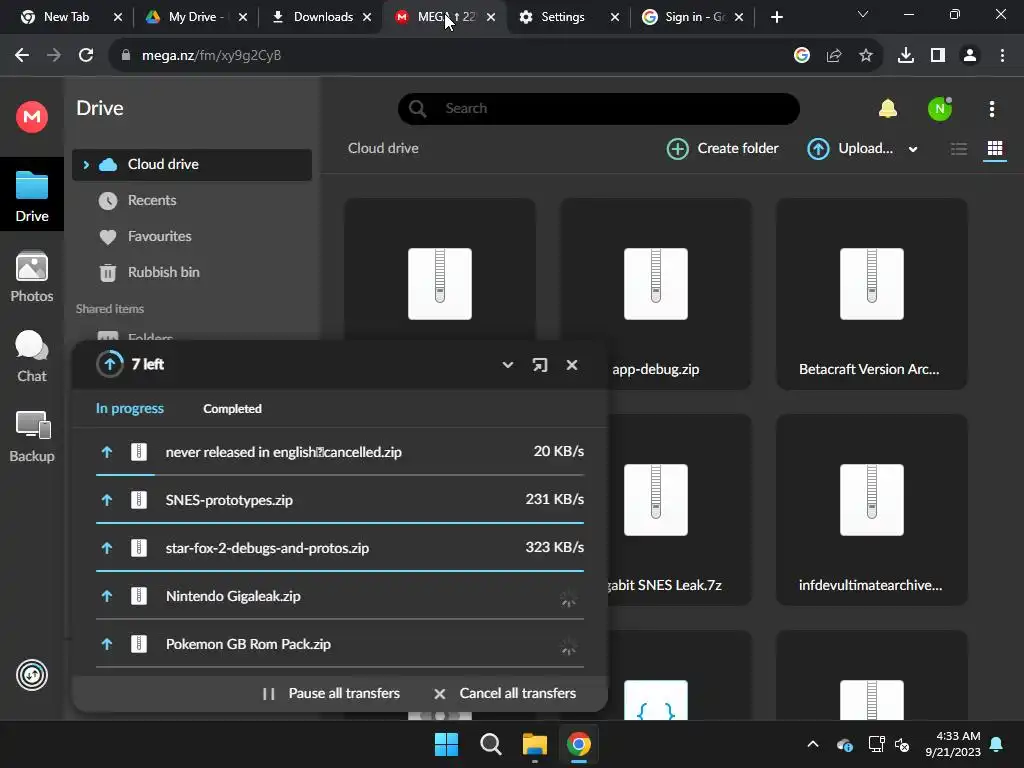Select Nintendo Gigaleak.zip transfer
Image resolution: width=1024 pixels, height=768 pixels.
pyautogui.click(x=340, y=596)
